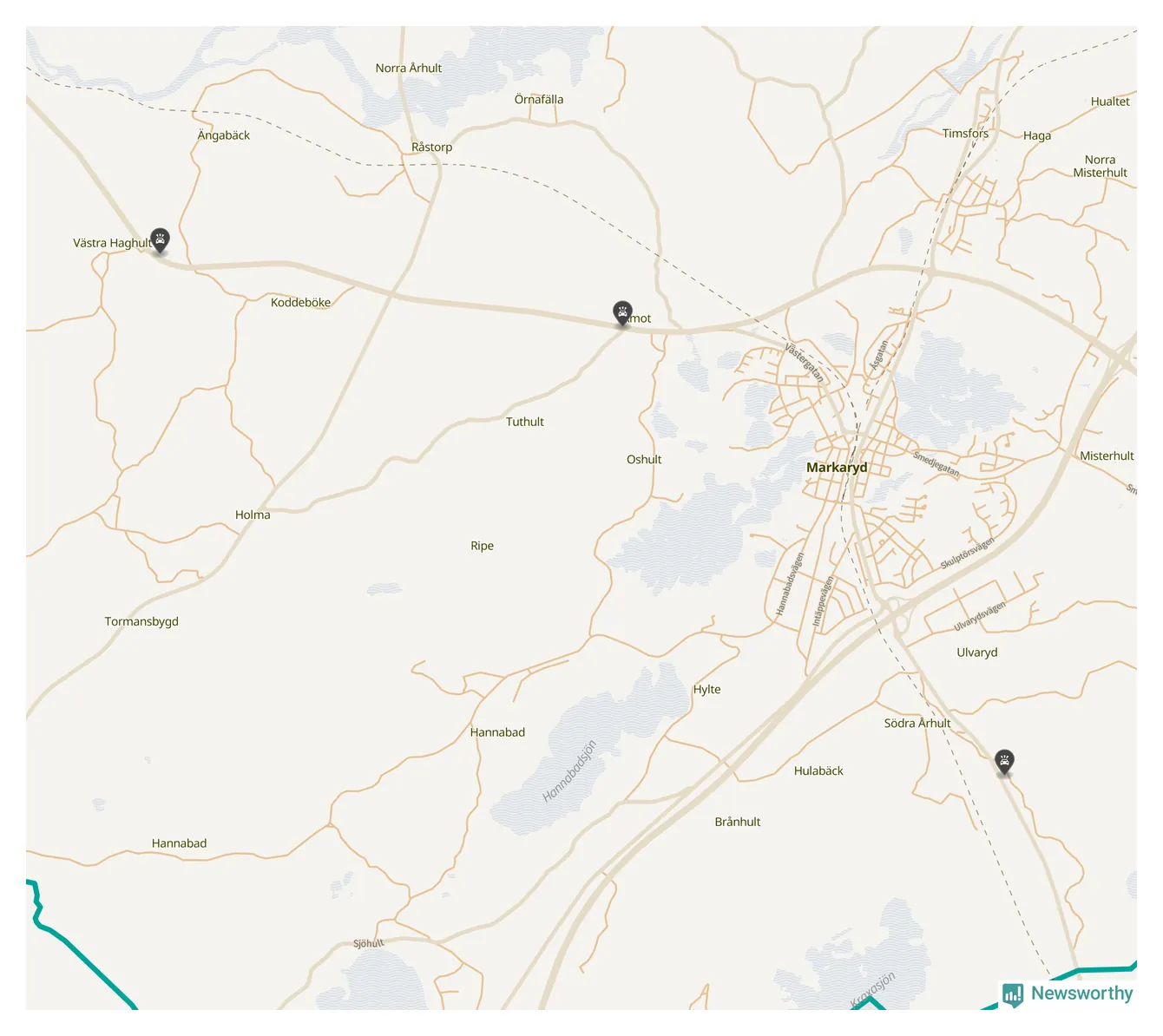Click the Tuthult place name
Viewport: 1163px width, 1036px height.
[525, 422]
